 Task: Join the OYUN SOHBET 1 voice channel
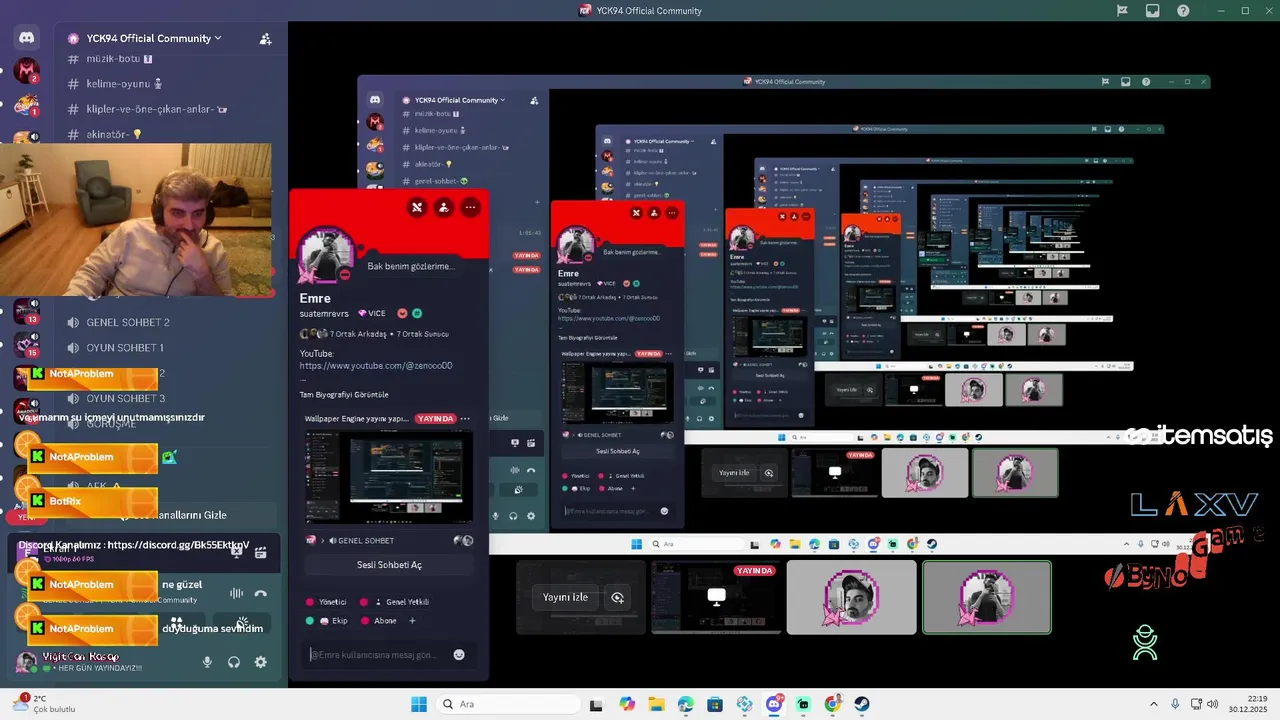(115, 348)
